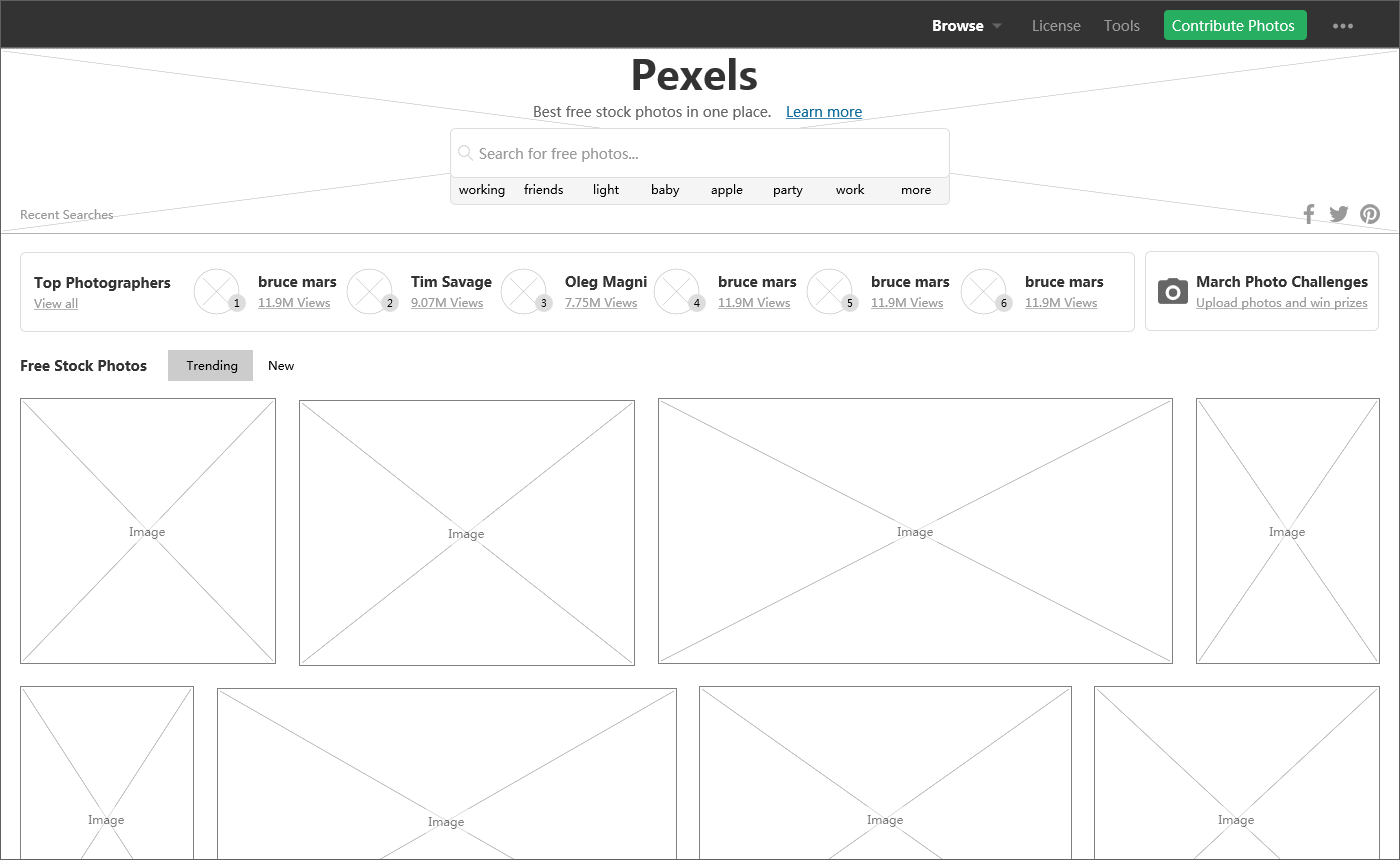Image resolution: width=1400 pixels, height=860 pixels.
Task: Click Upload photos and win prizes link
Action: click(x=1282, y=302)
